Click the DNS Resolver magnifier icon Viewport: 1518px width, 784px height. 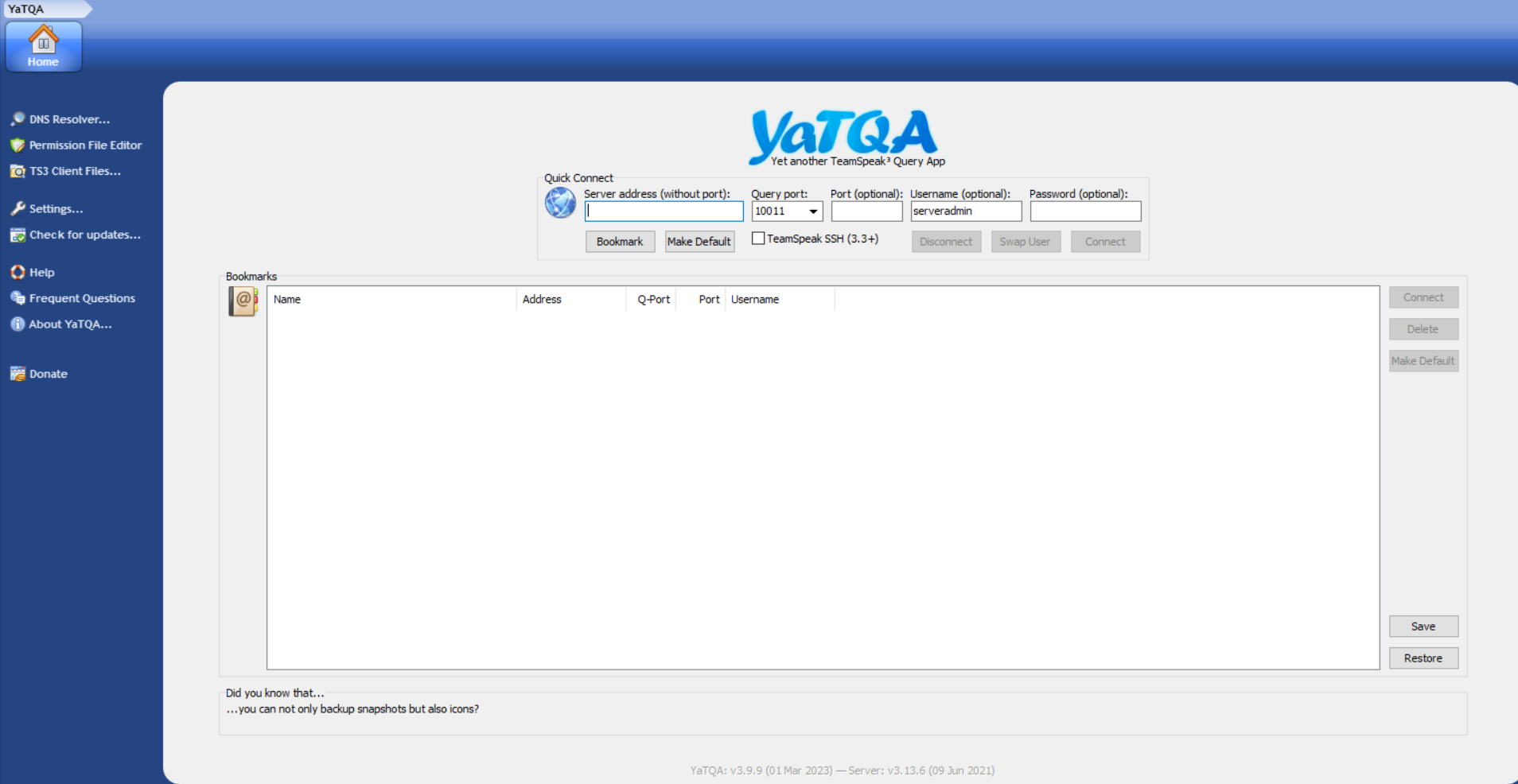point(18,119)
